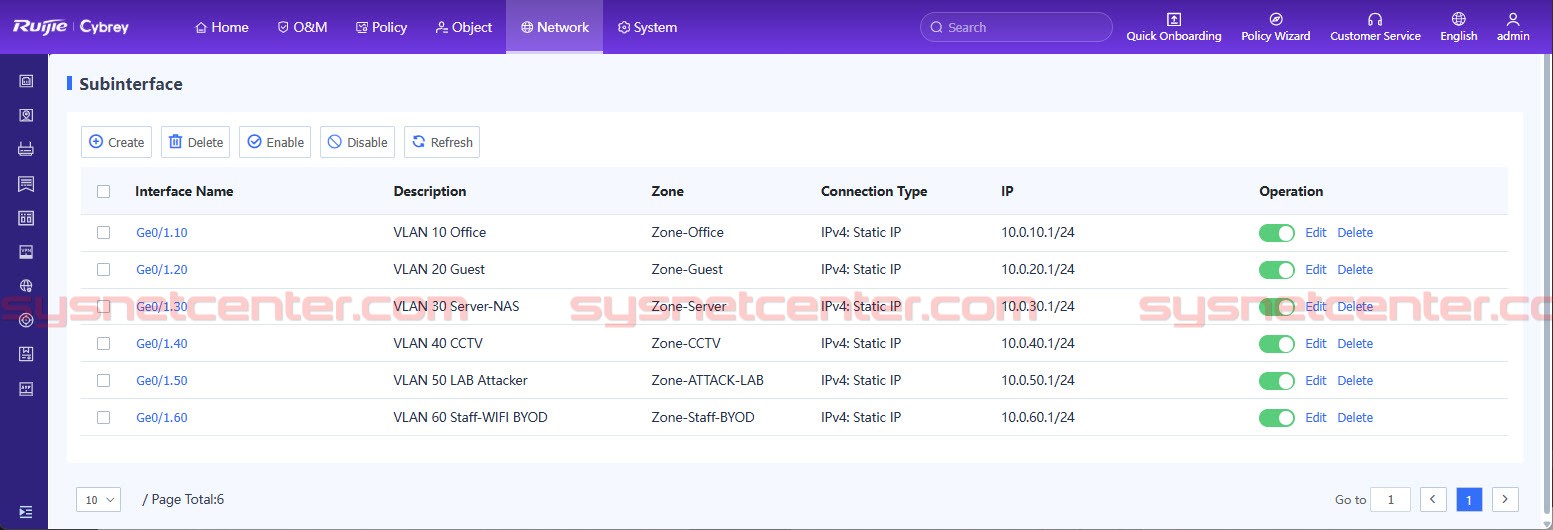Open Quick Onboarding
Viewport: 1553px width, 530px height.
(1174, 27)
